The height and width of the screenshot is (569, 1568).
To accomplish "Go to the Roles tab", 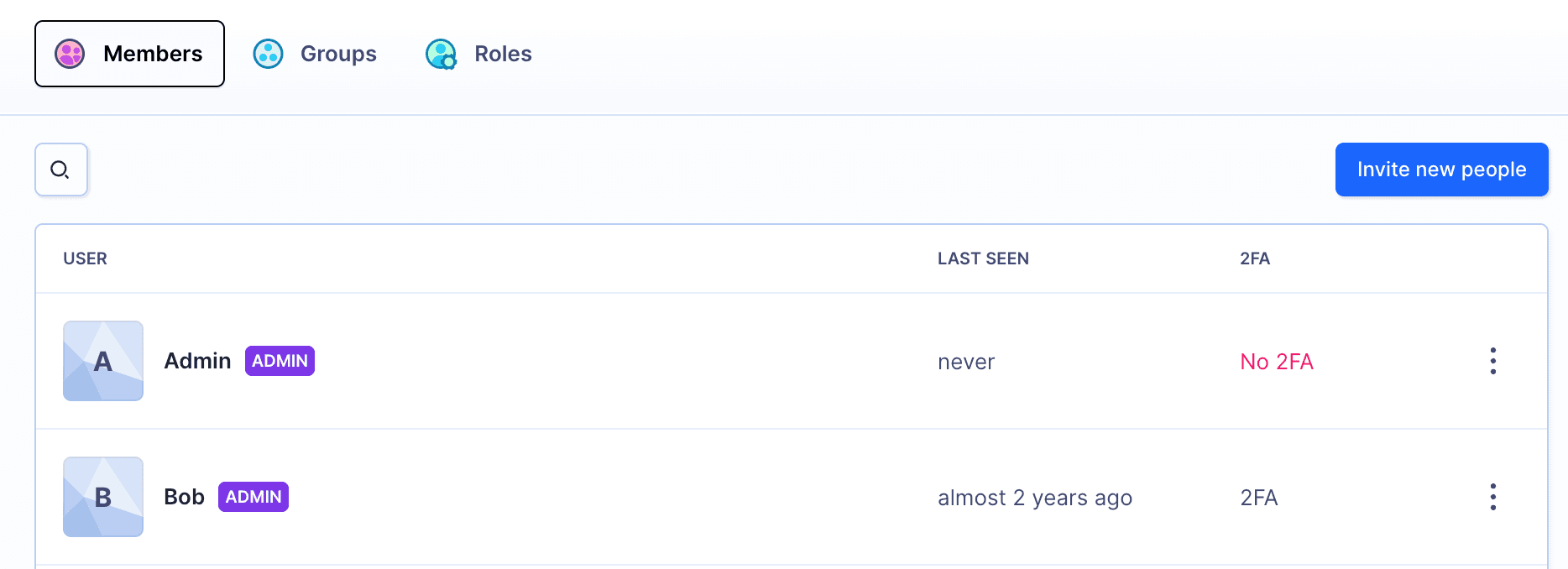I will 503,54.
